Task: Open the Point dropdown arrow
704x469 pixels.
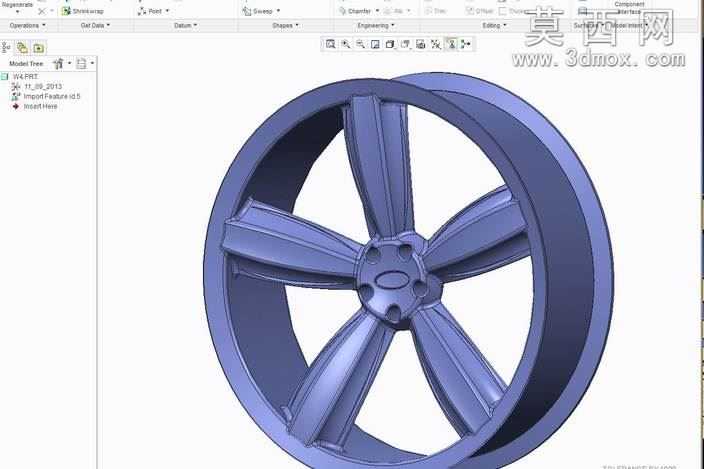Action: (x=167, y=11)
